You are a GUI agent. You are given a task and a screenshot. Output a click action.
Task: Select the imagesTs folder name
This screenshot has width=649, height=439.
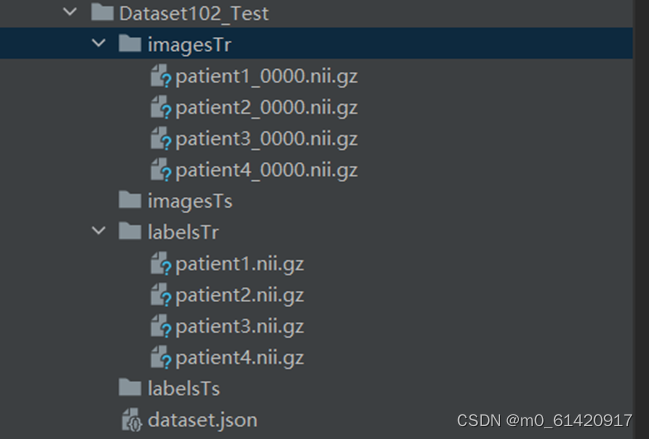tap(190, 202)
